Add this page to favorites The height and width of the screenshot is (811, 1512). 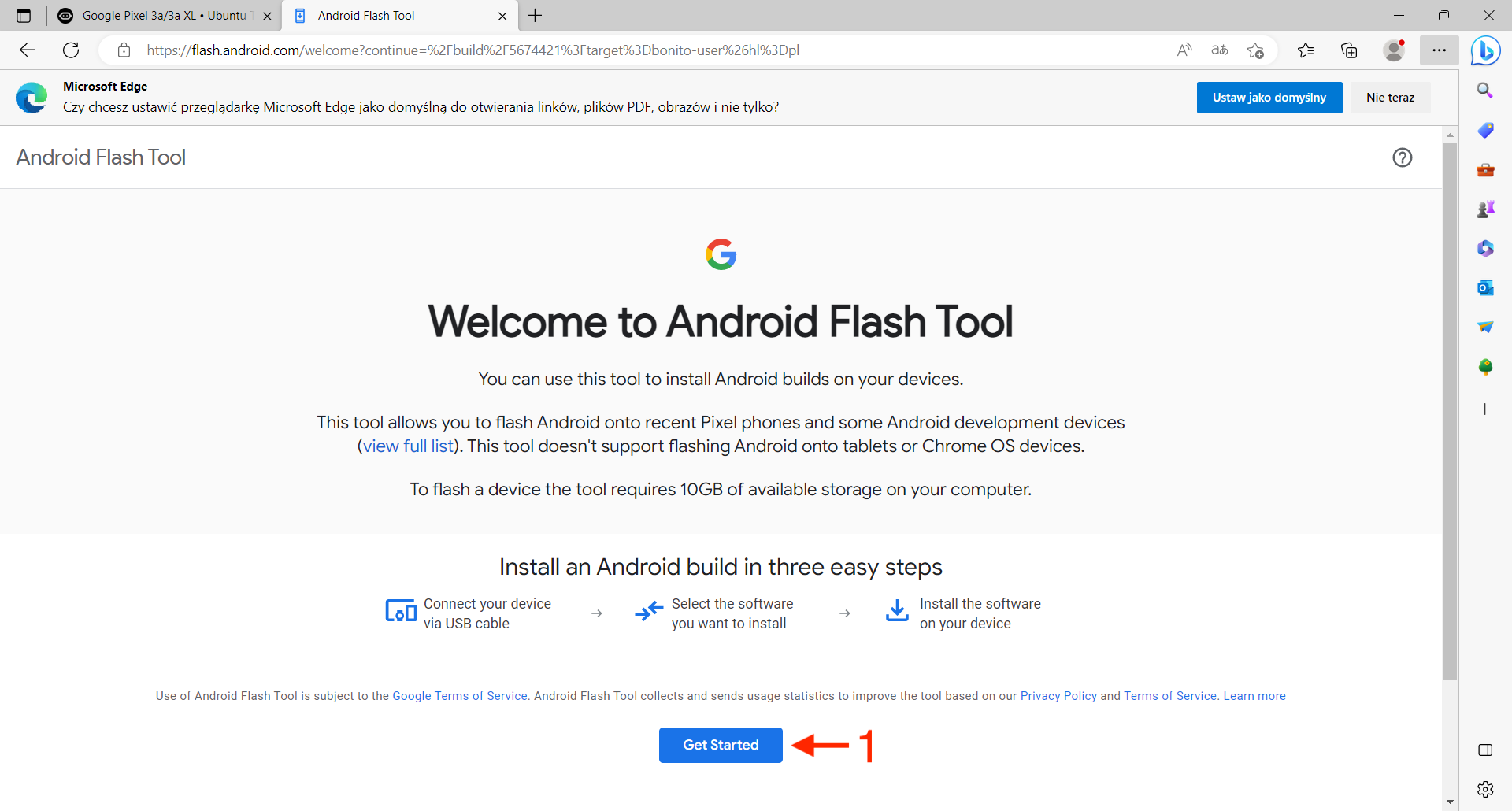pyautogui.click(x=1255, y=50)
